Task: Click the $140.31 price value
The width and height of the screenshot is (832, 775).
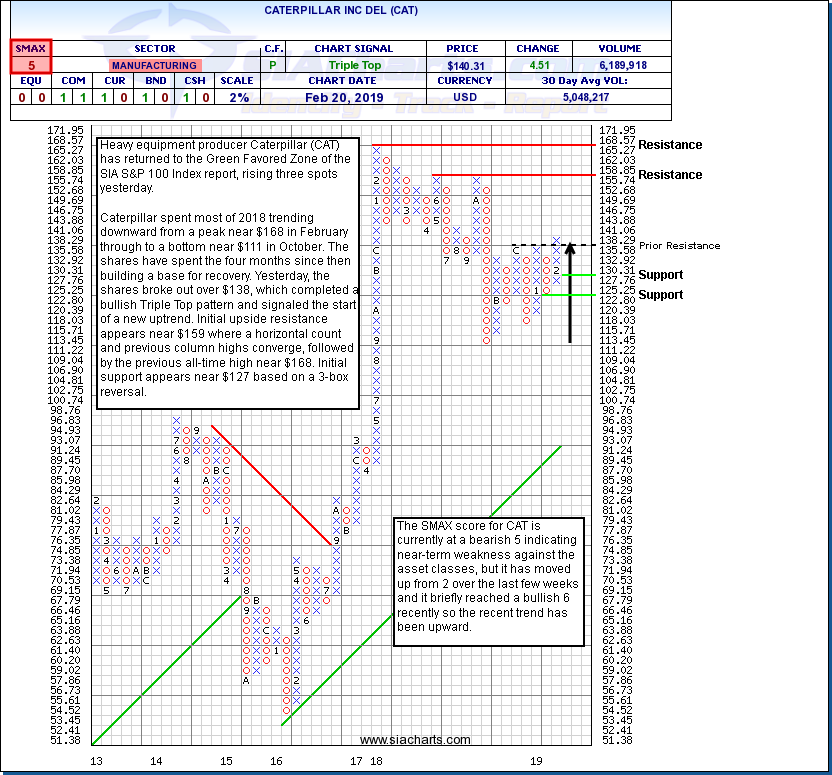Action: 468,65
